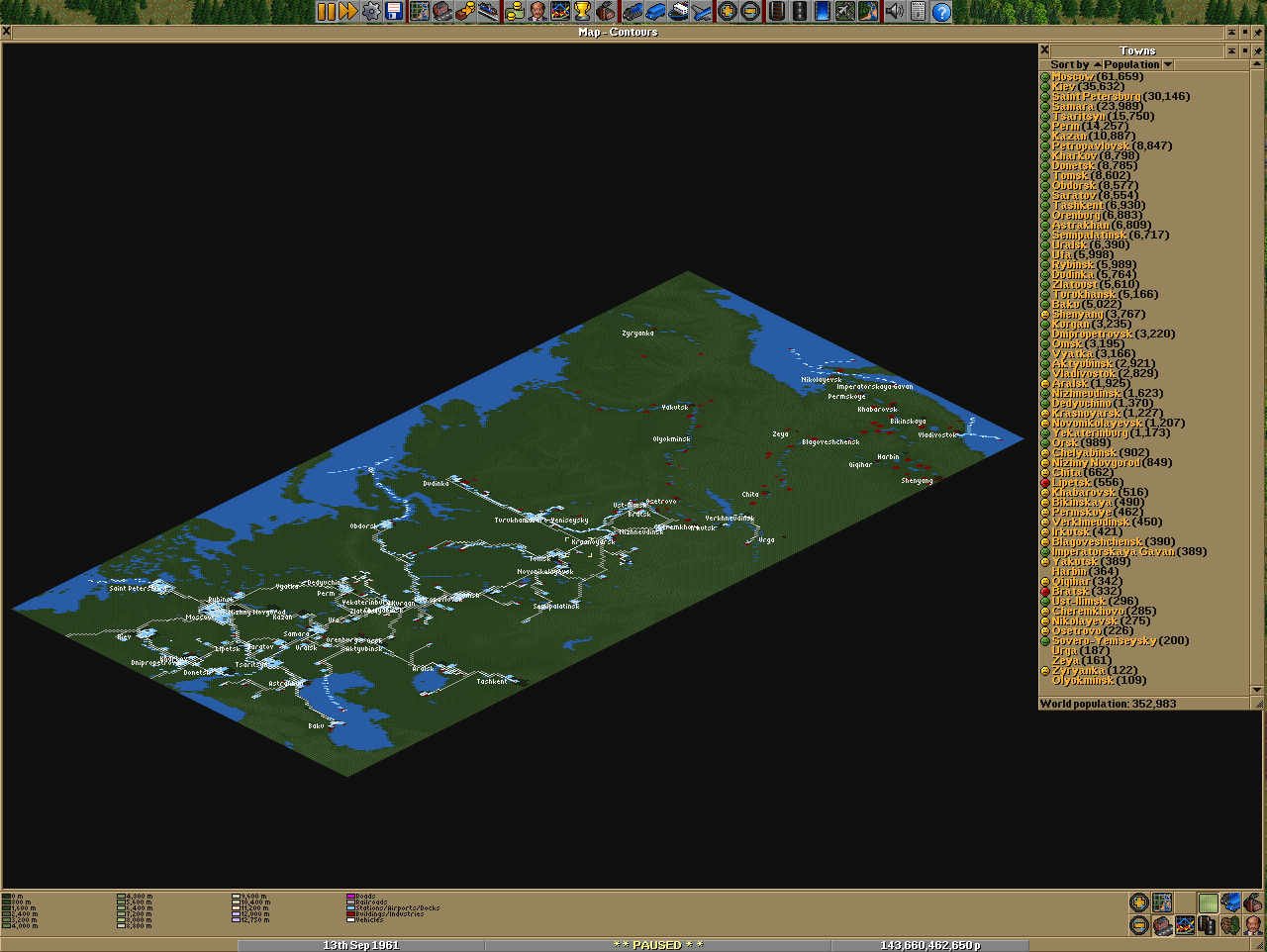Open the sound and music speaker icon
Image resolution: width=1267 pixels, height=952 pixels.
tap(895, 11)
